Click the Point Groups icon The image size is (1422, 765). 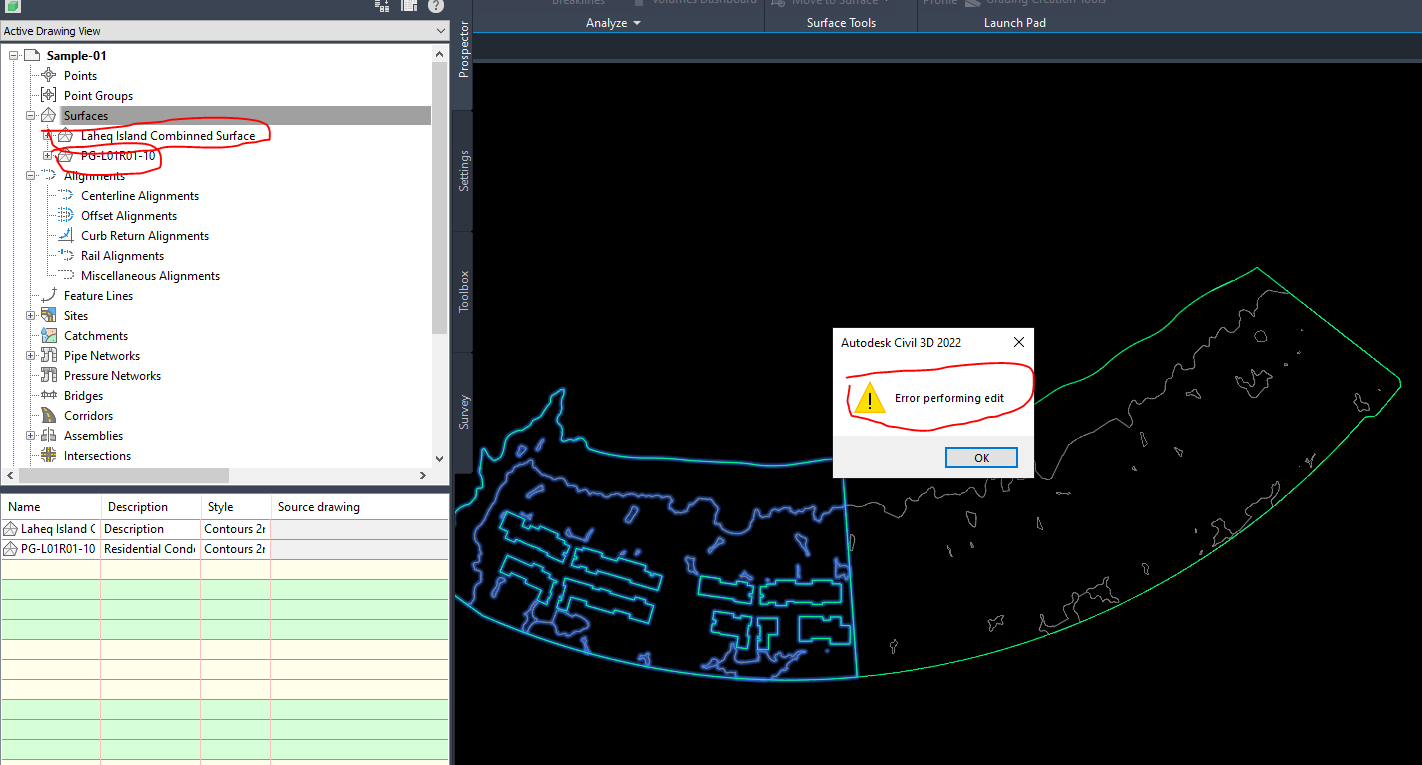coord(48,95)
